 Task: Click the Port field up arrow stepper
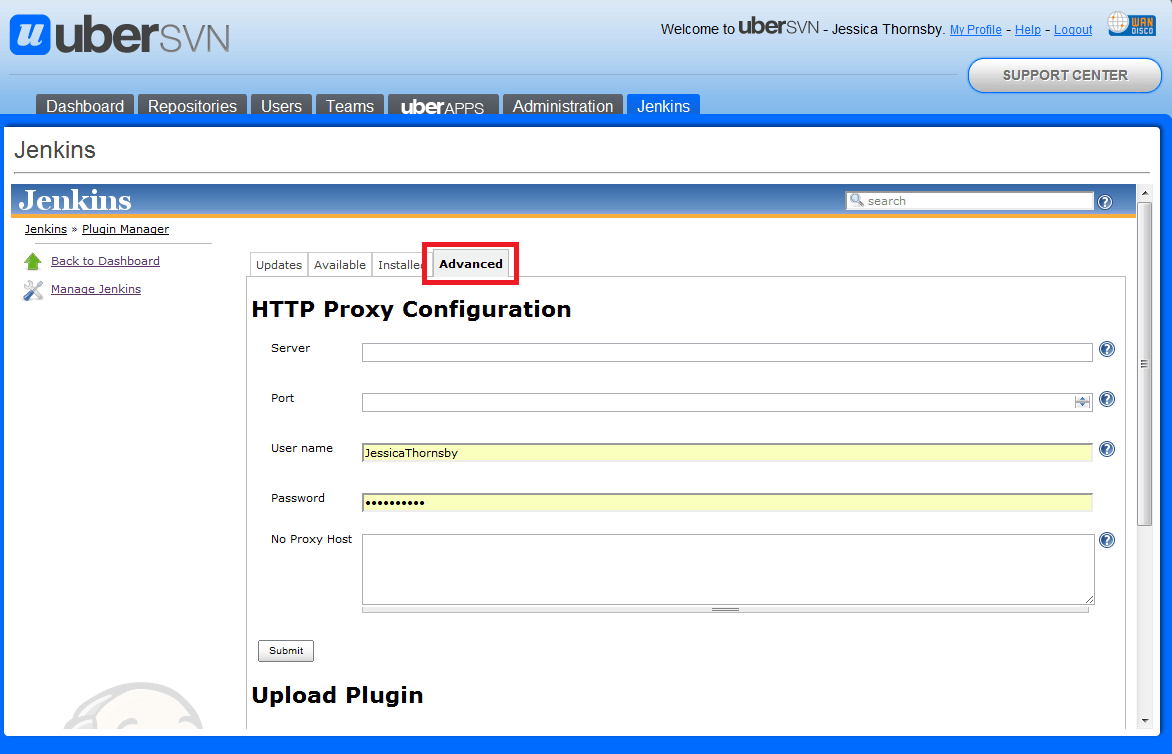(1081, 397)
